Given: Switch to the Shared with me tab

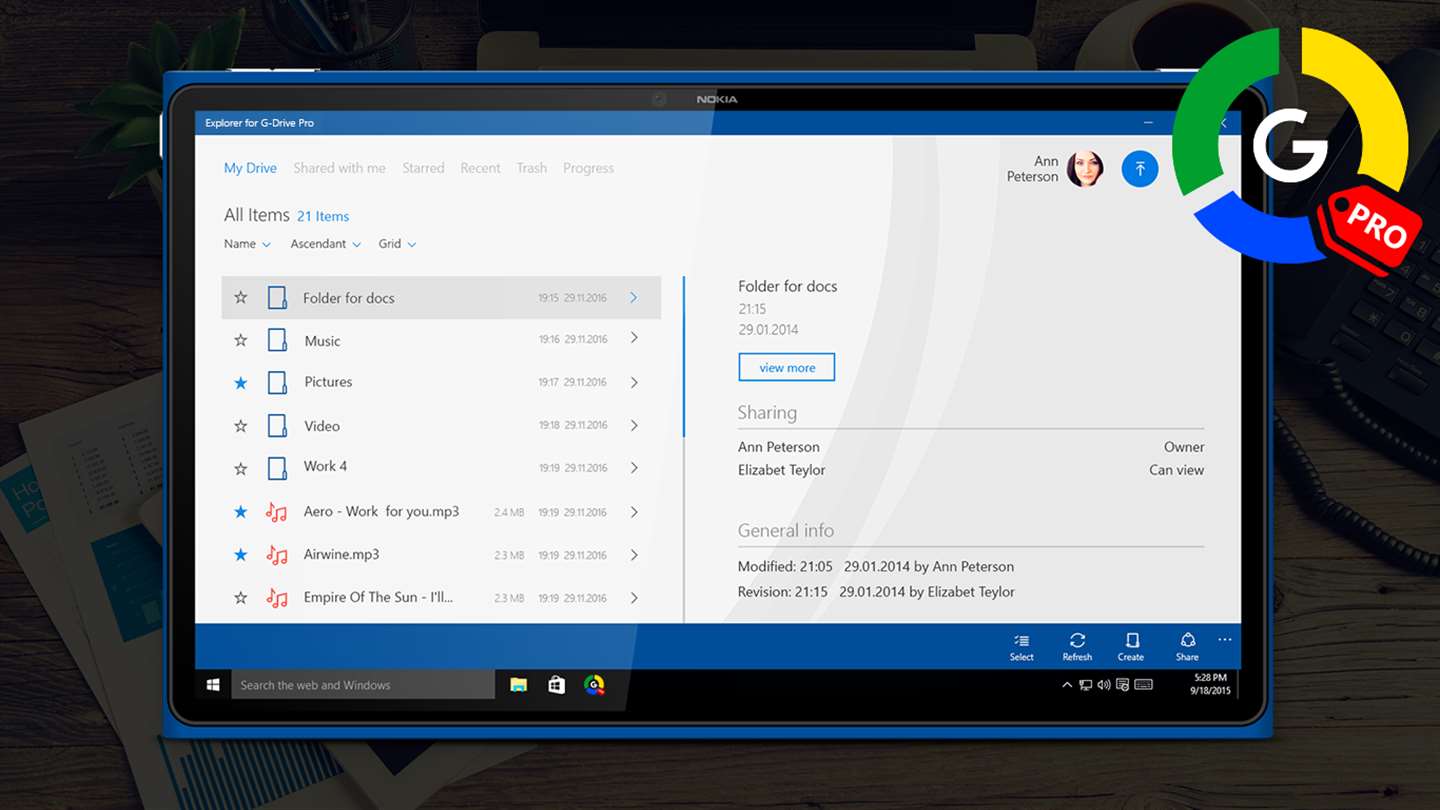Looking at the screenshot, I should [x=339, y=168].
